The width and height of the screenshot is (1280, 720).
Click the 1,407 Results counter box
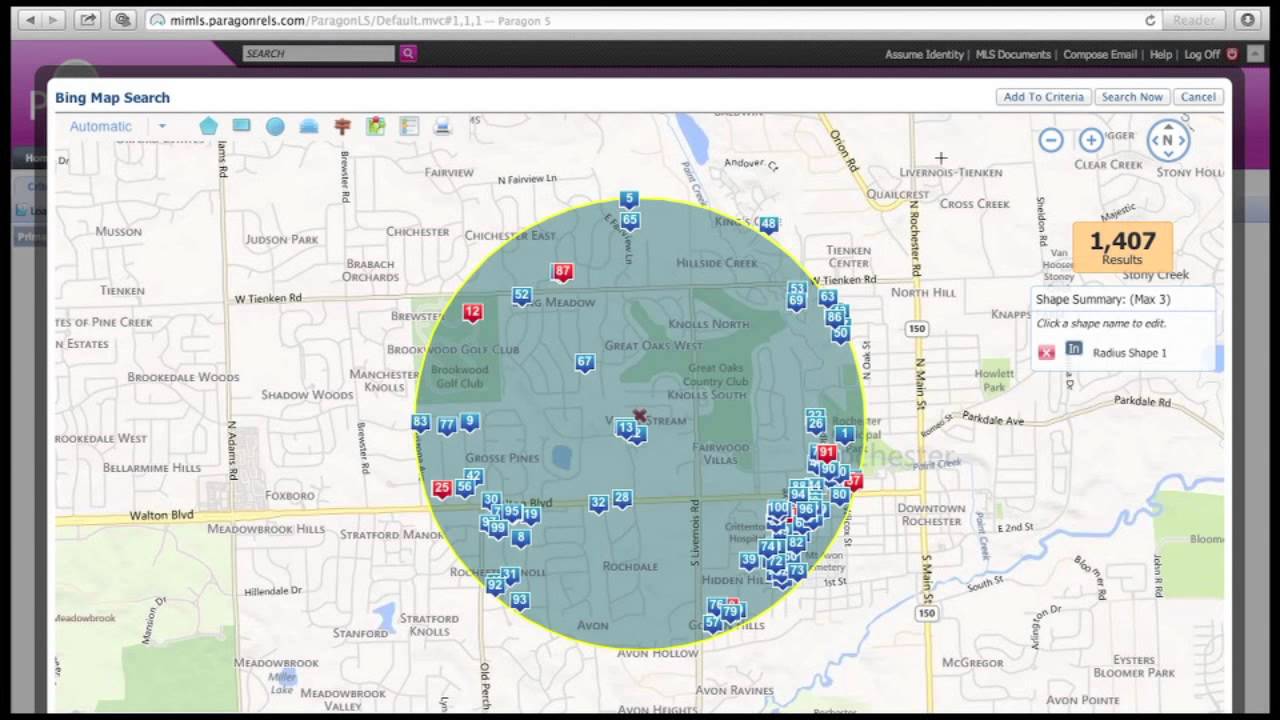[1122, 247]
